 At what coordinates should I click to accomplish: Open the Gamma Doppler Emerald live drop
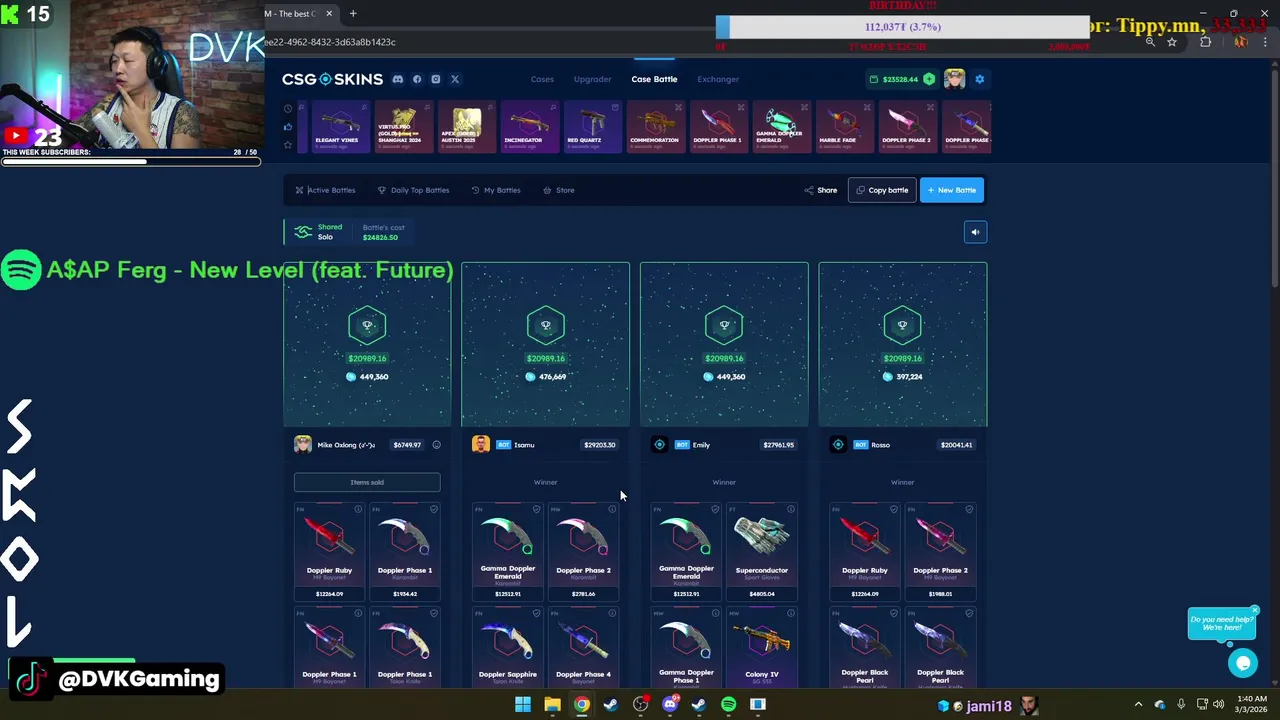[x=780, y=127]
